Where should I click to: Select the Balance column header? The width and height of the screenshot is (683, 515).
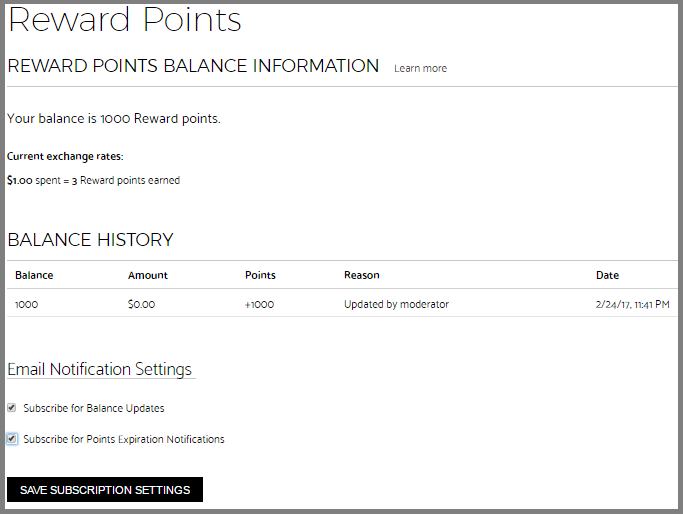[x=34, y=275]
